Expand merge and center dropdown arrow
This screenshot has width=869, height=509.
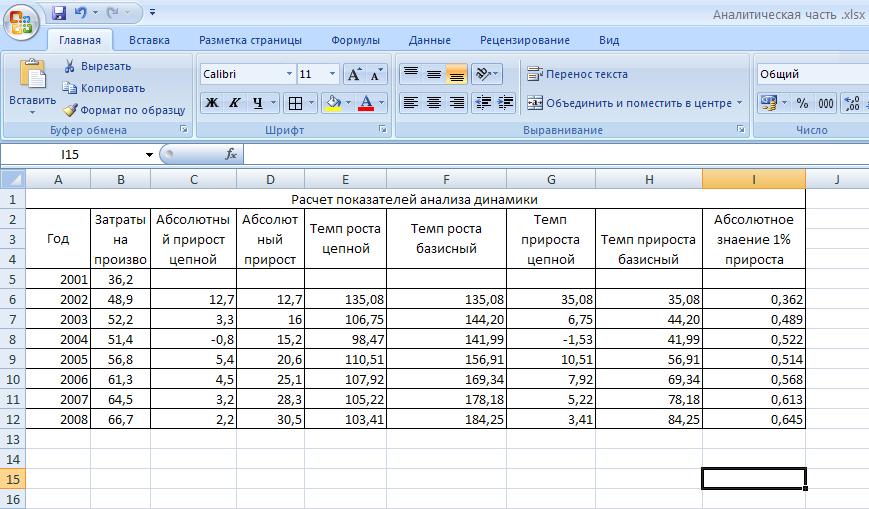tap(739, 103)
